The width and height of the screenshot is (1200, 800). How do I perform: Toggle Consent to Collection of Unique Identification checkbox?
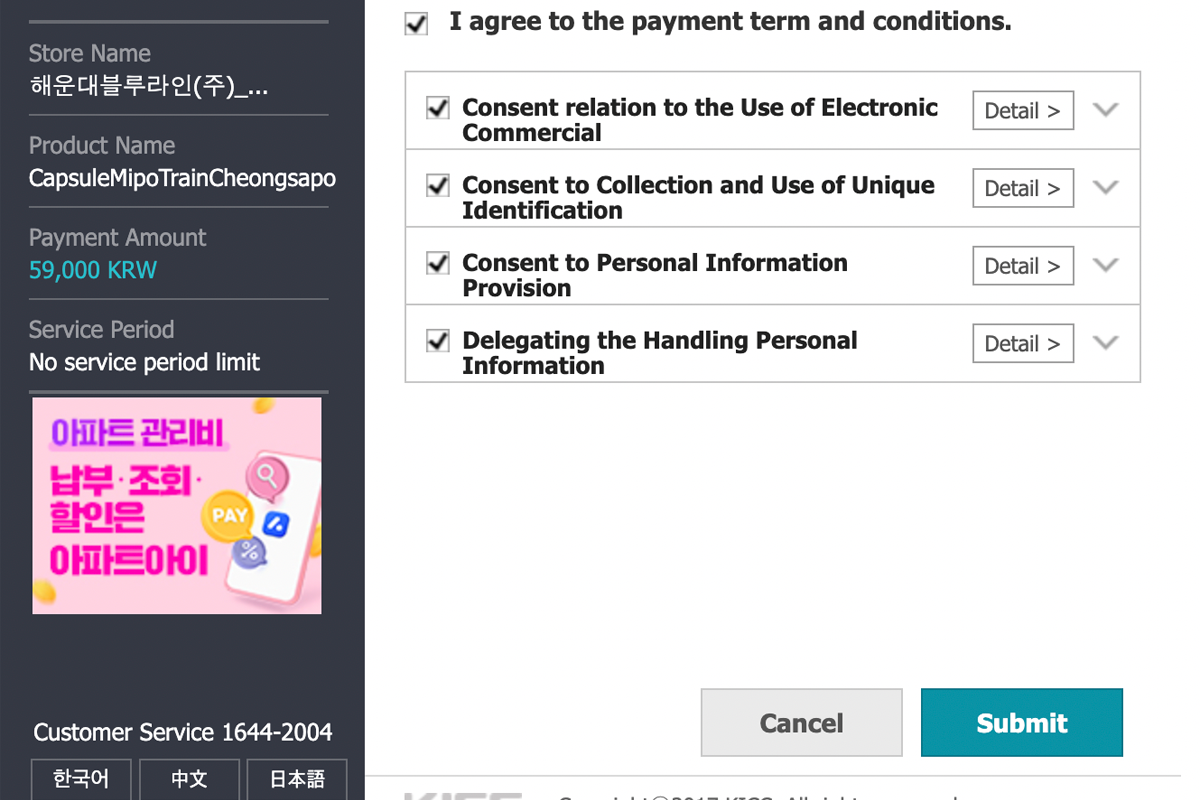click(x=437, y=186)
